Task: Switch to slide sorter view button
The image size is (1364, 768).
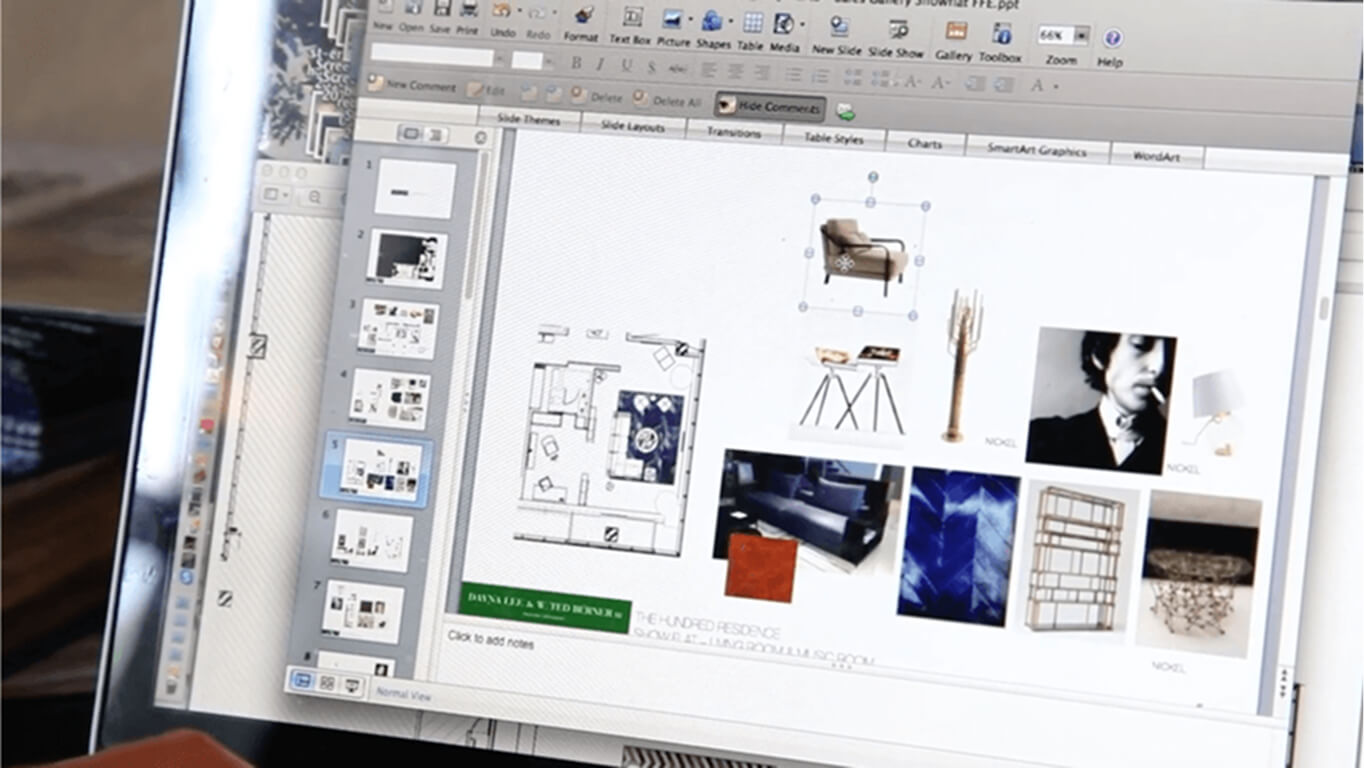Action: tap(327, 682)
